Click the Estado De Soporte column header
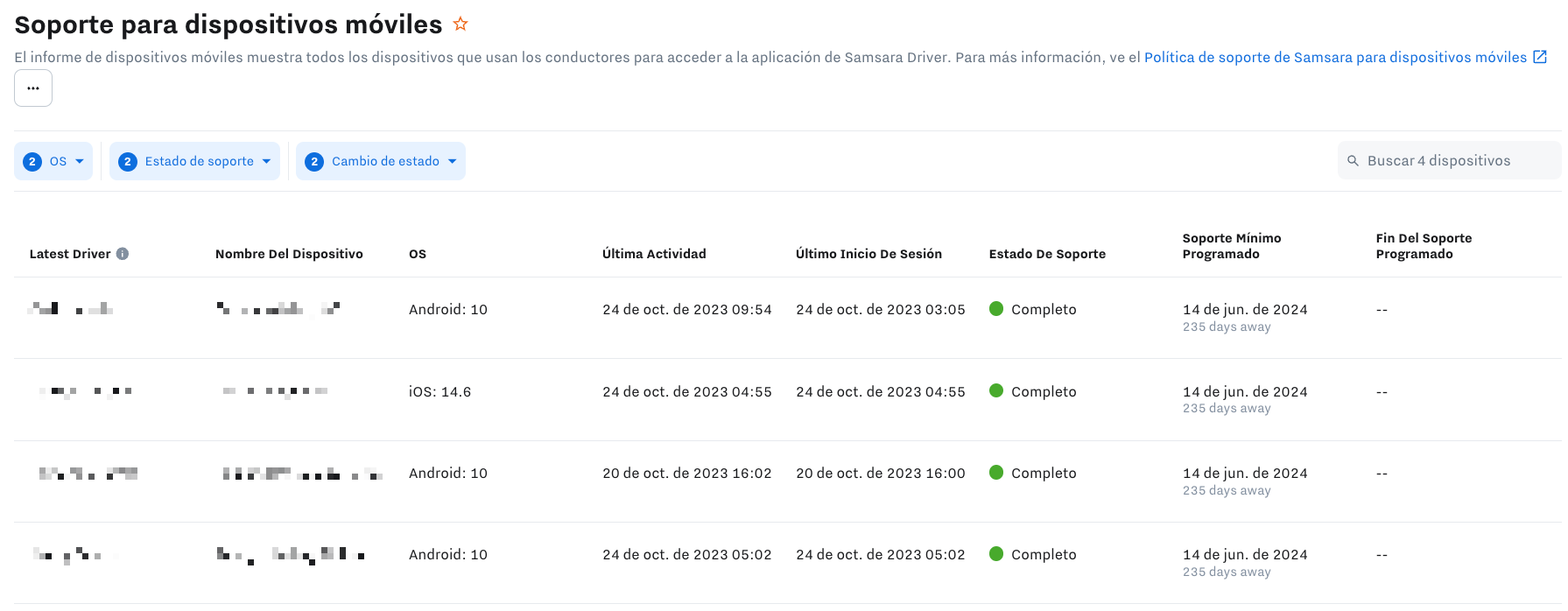Screen dimensions: 1568x611 1047,254
